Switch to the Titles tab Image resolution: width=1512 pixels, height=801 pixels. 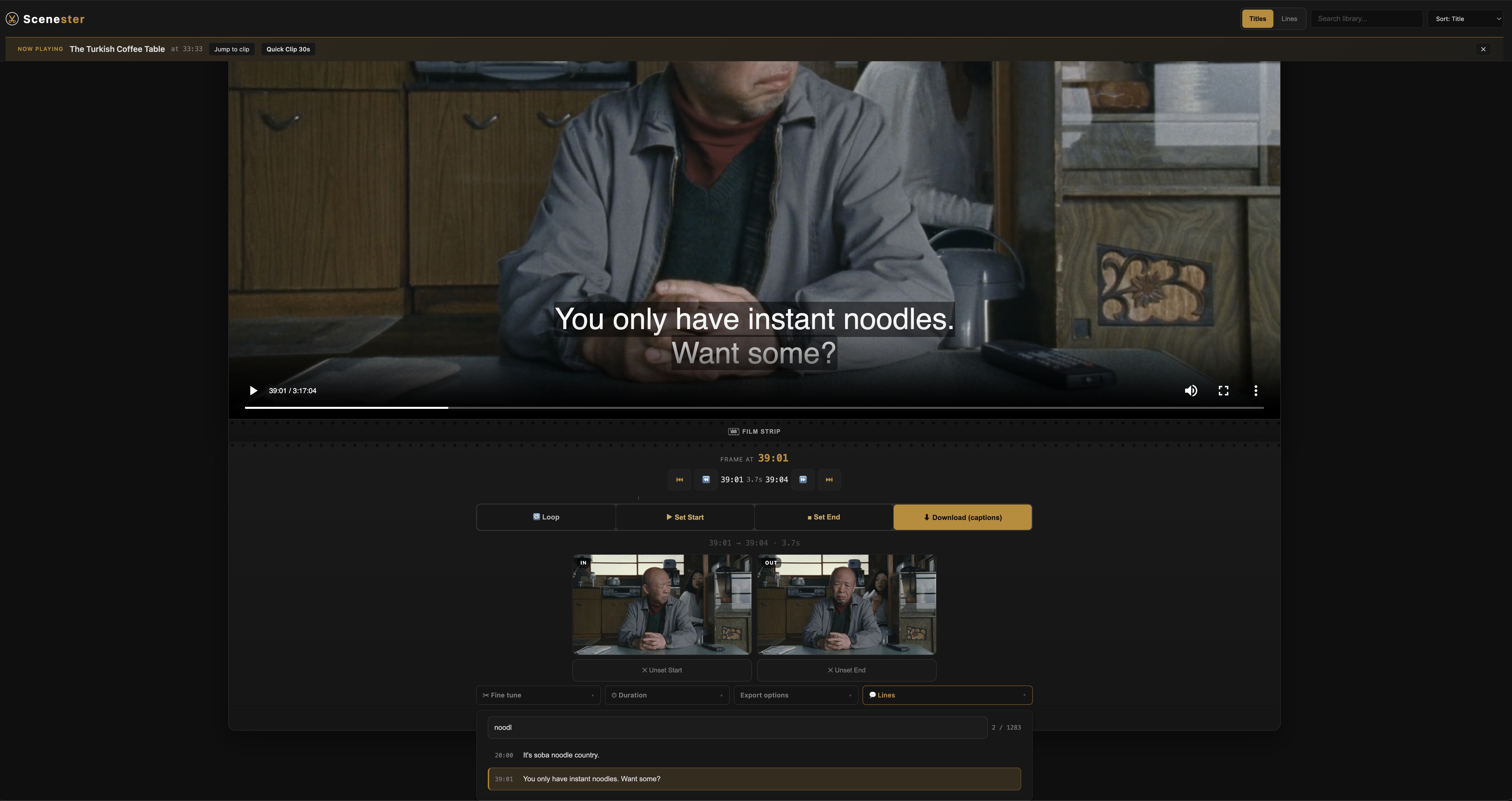(1257, 19)
